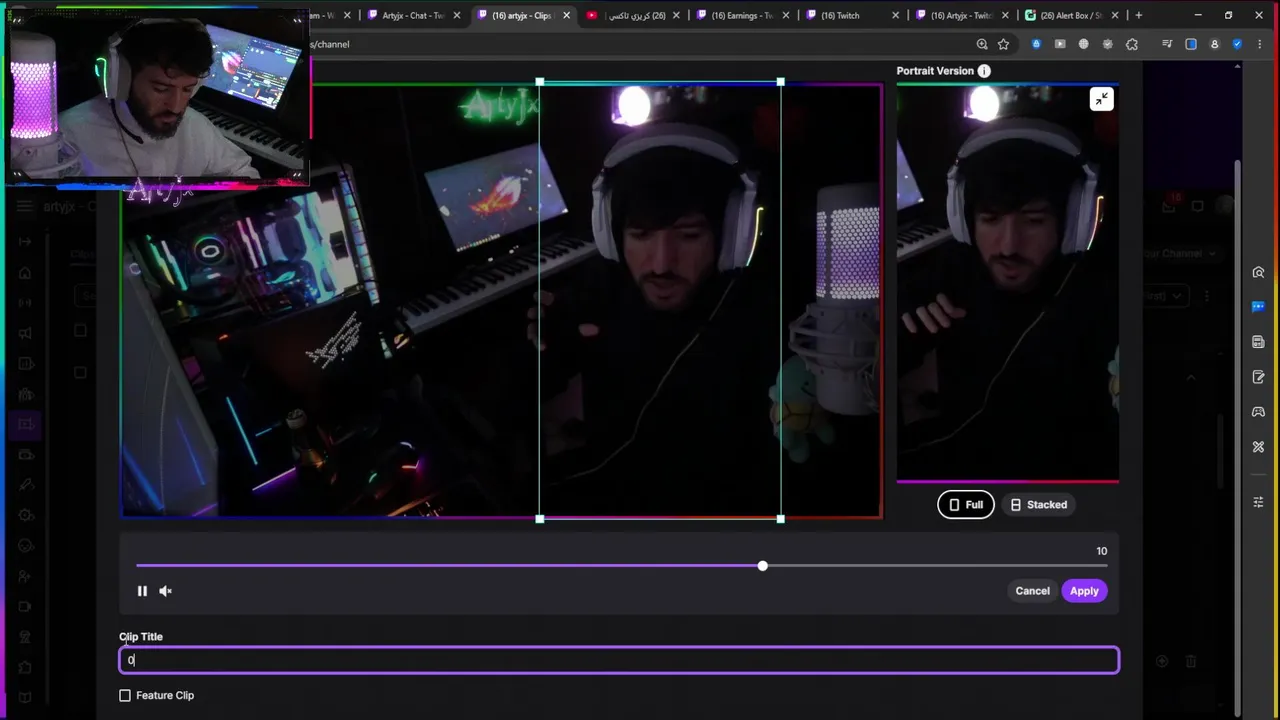Click the bottom-left crop frame handle
1280x720 pixels.
[540, 519]
